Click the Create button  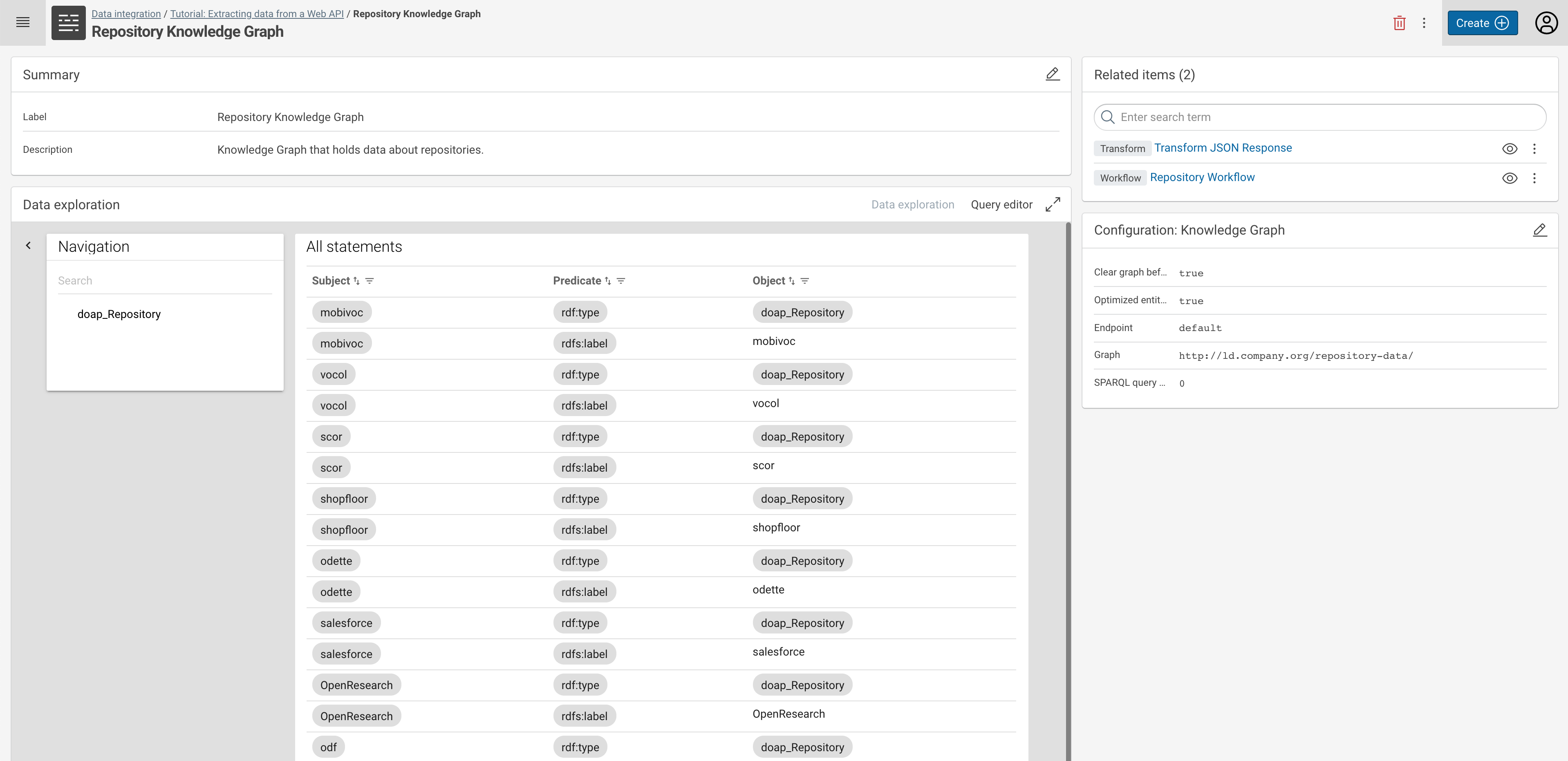point(1482,22)
